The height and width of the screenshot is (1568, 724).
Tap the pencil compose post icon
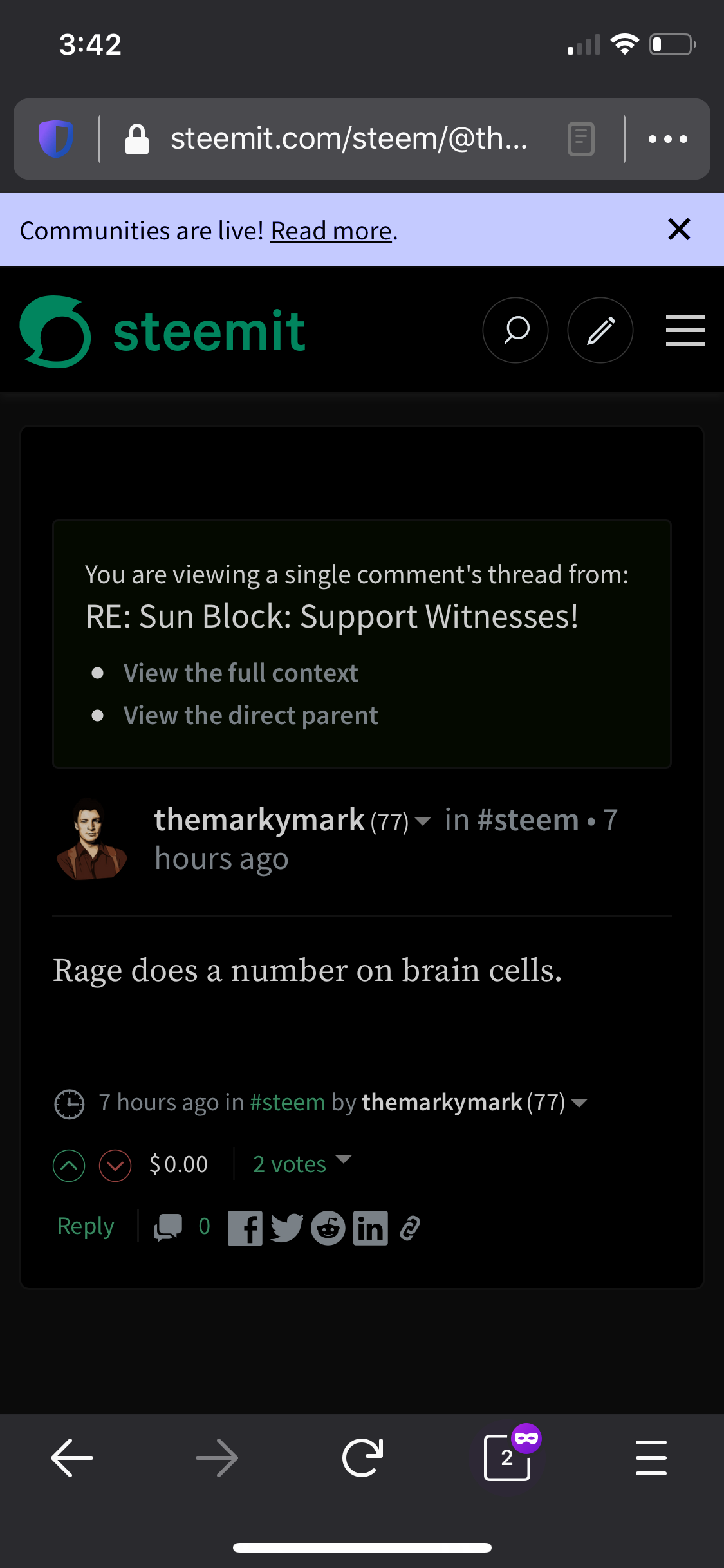[600, 330]
